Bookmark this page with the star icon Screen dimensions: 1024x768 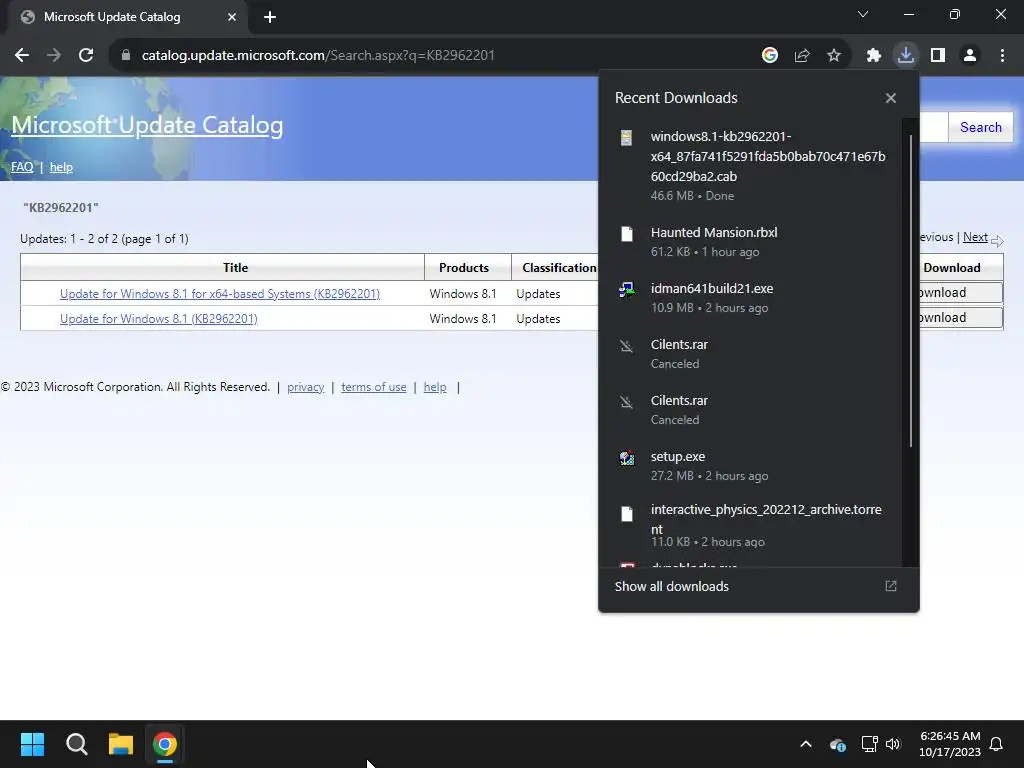(x=834, y=56)
